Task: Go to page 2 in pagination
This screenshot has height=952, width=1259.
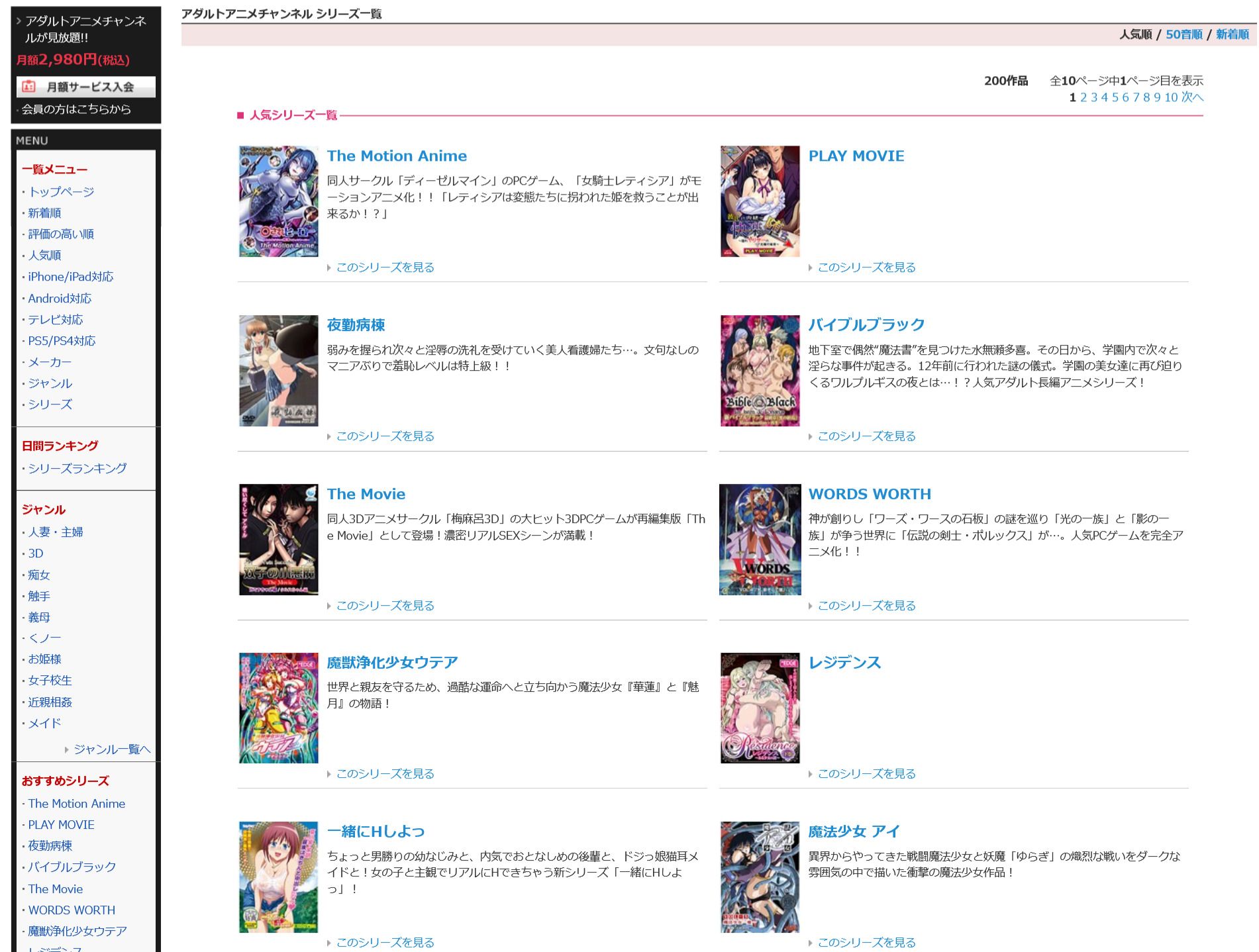Action: click(x=1083, y=97)
